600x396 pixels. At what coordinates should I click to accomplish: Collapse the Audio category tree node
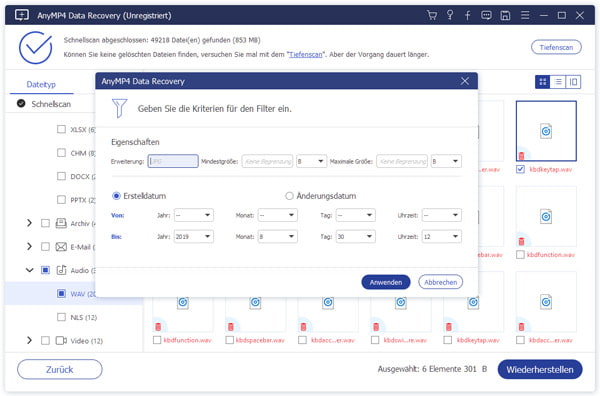[29, 270]
